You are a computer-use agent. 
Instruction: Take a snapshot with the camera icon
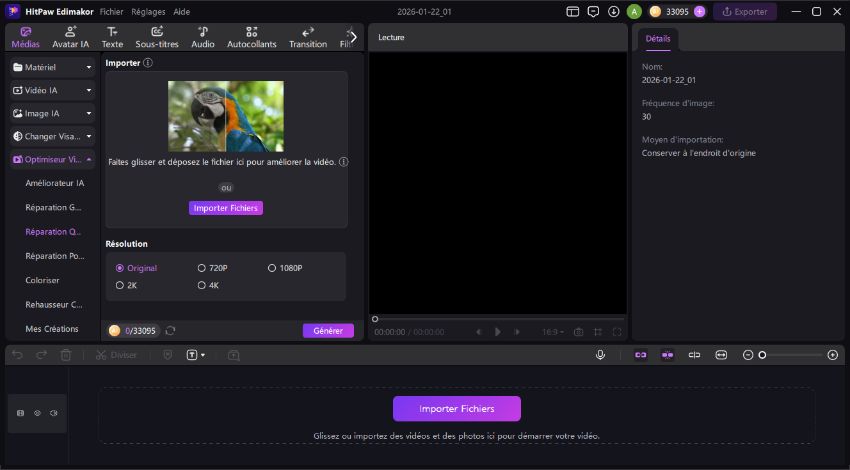pos(578,332)
